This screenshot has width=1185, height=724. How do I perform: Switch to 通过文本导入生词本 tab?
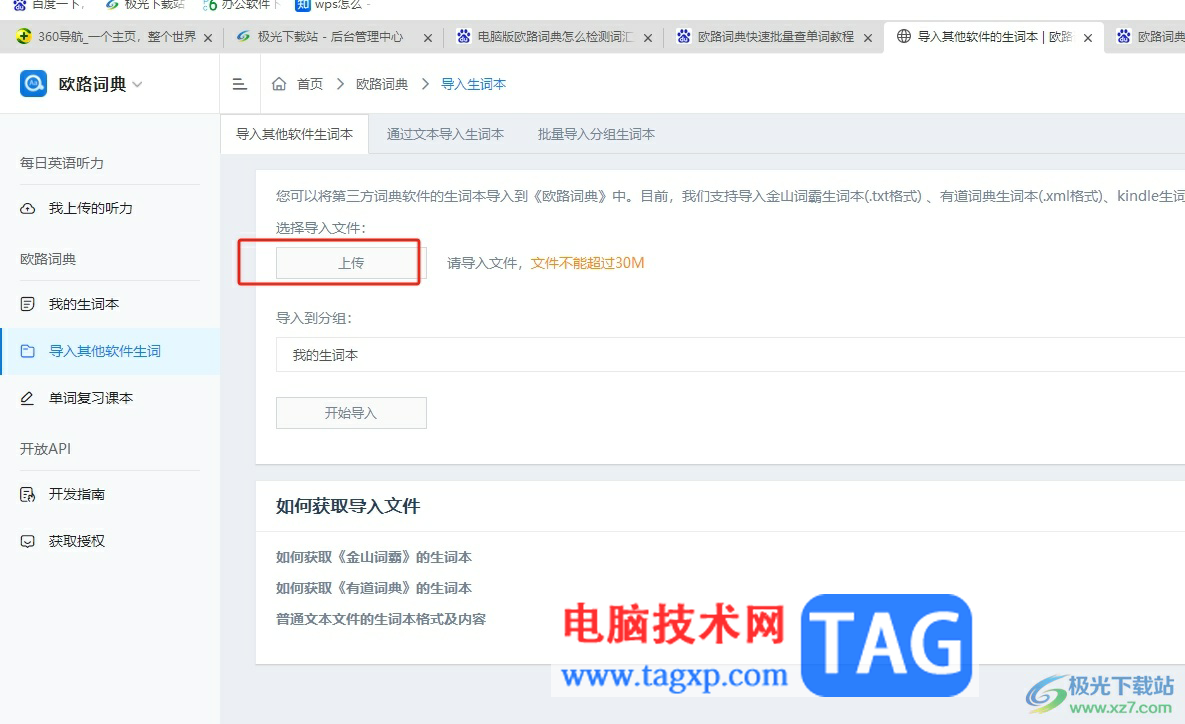click(445, 134)
